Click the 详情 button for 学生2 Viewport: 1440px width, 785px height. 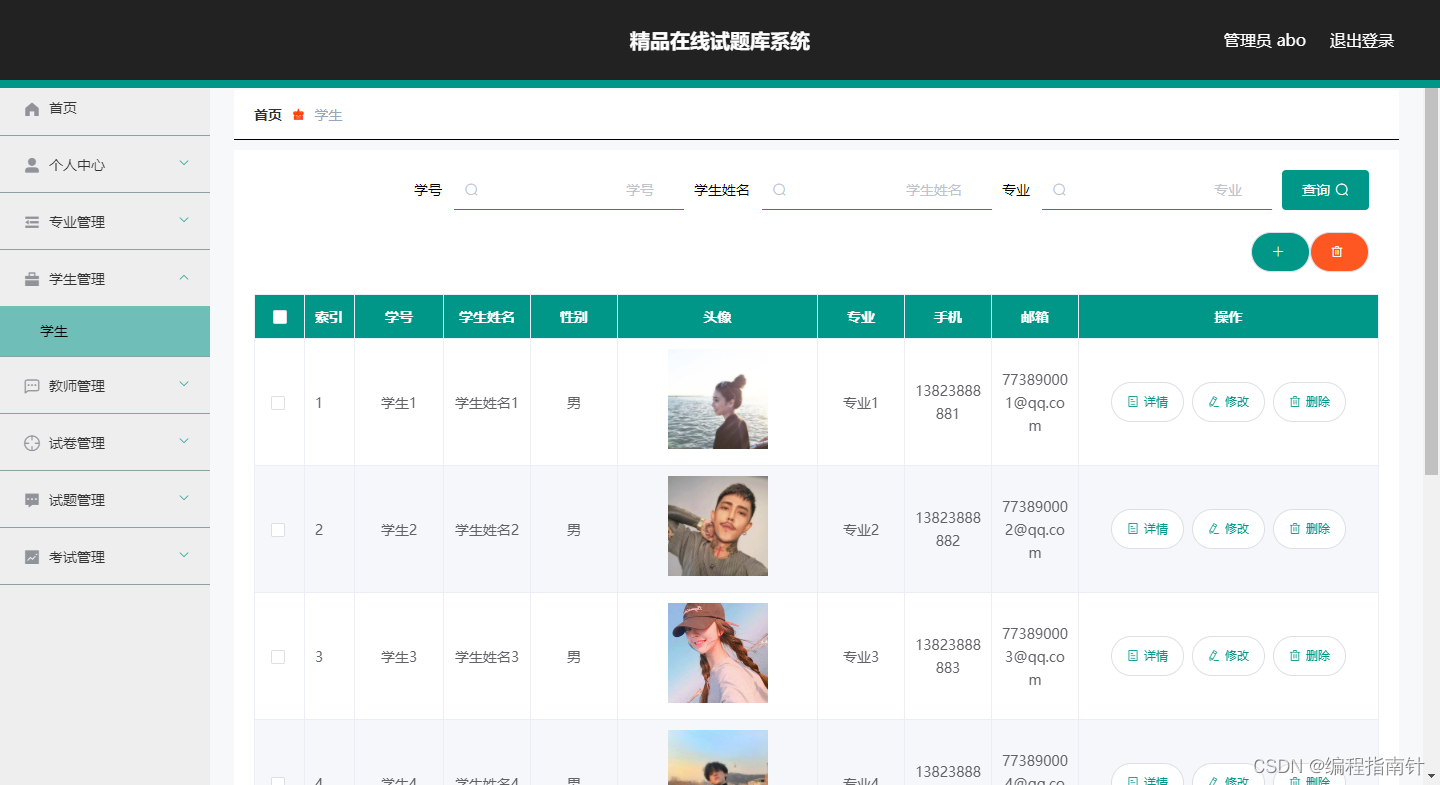pyautogui.click(x=1147, y=529)
